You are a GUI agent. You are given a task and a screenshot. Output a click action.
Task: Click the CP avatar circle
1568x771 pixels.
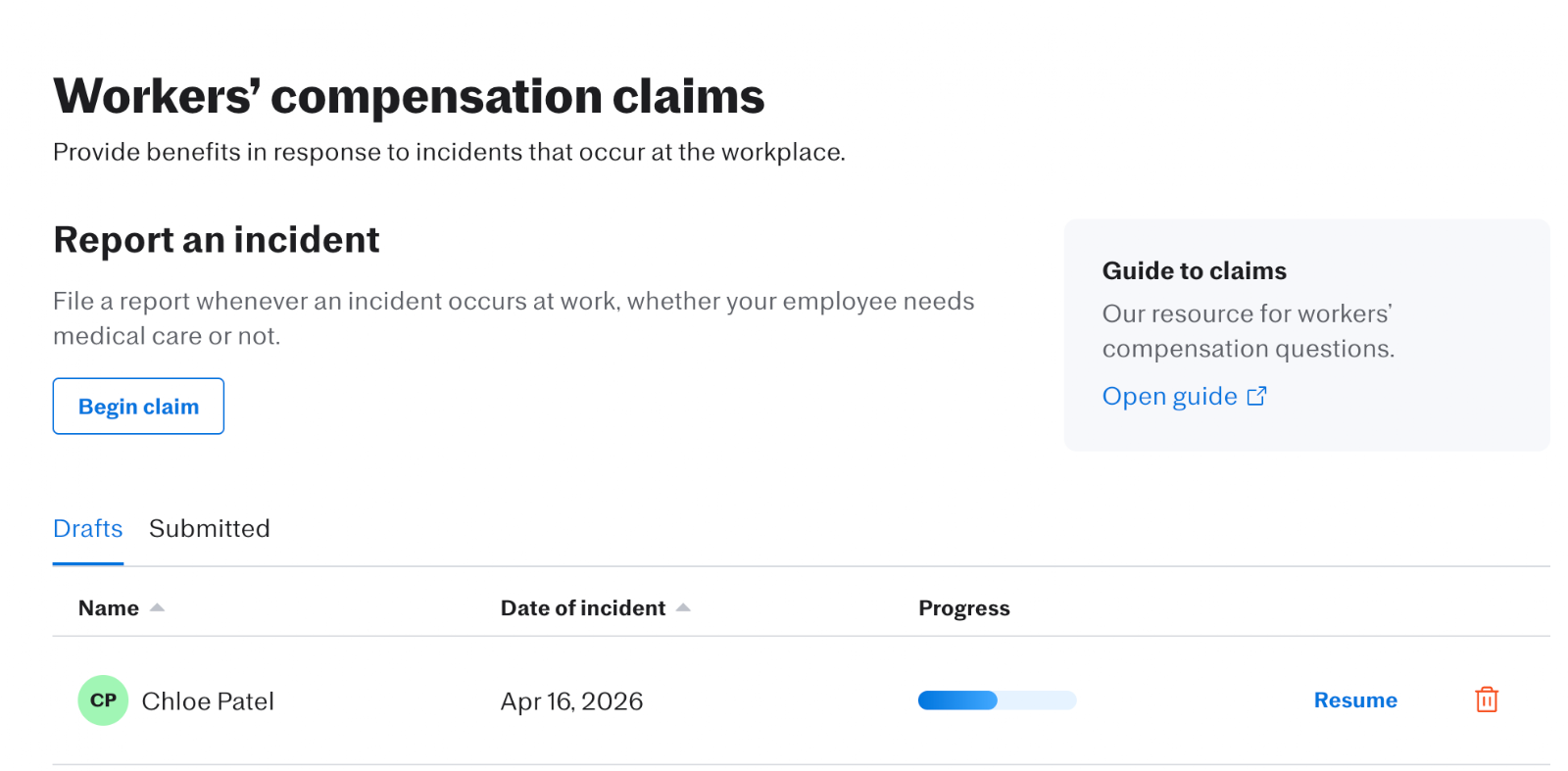[x=103, y=700]
